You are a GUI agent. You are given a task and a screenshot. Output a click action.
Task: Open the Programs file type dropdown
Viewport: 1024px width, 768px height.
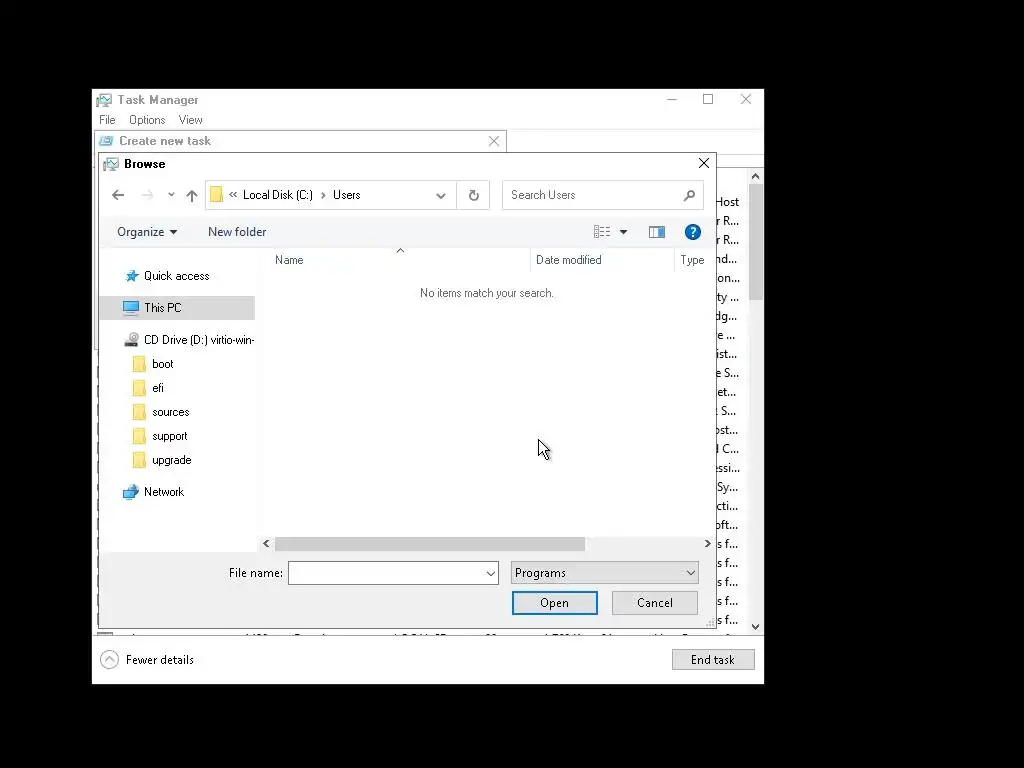[x=605, y=573]
